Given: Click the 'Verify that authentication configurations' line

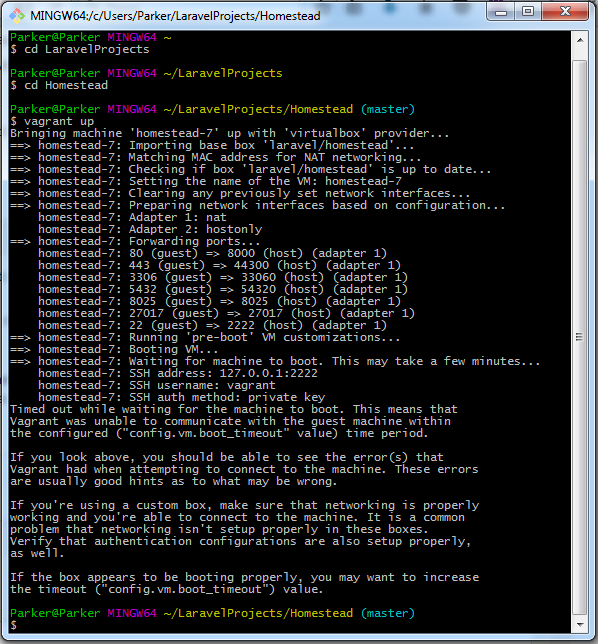Looking at the screenshot, I should [x=241, y=541].
